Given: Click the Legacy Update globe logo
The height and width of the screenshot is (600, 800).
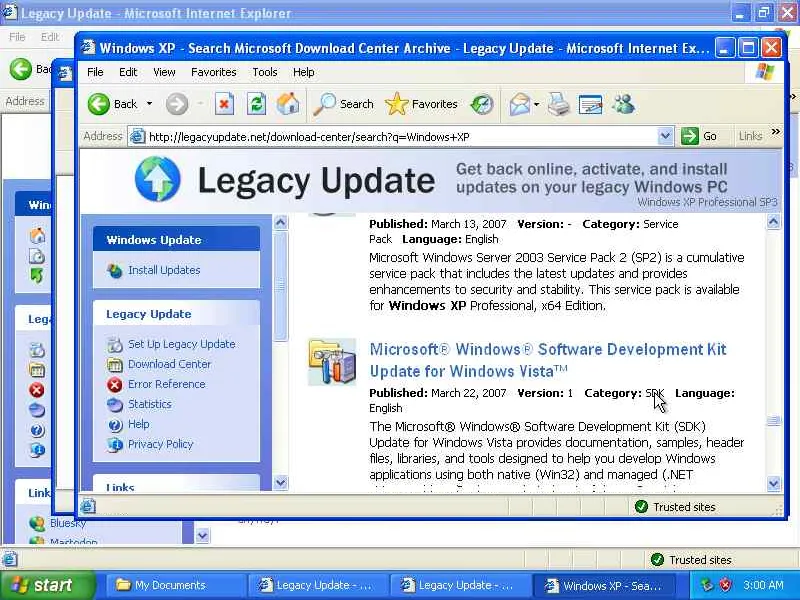Looking at the screenshot, I should pos(158,179).
